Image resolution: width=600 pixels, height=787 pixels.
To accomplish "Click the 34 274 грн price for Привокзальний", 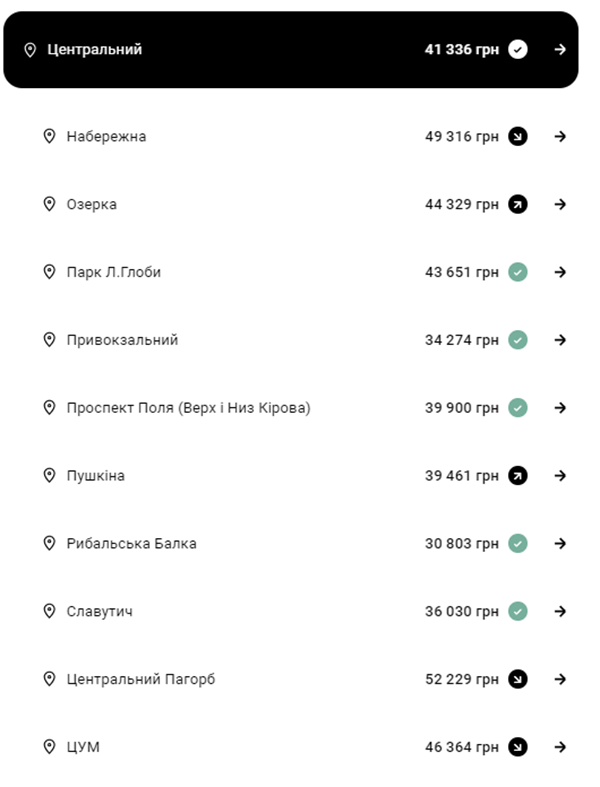I will tap(461, 340).
